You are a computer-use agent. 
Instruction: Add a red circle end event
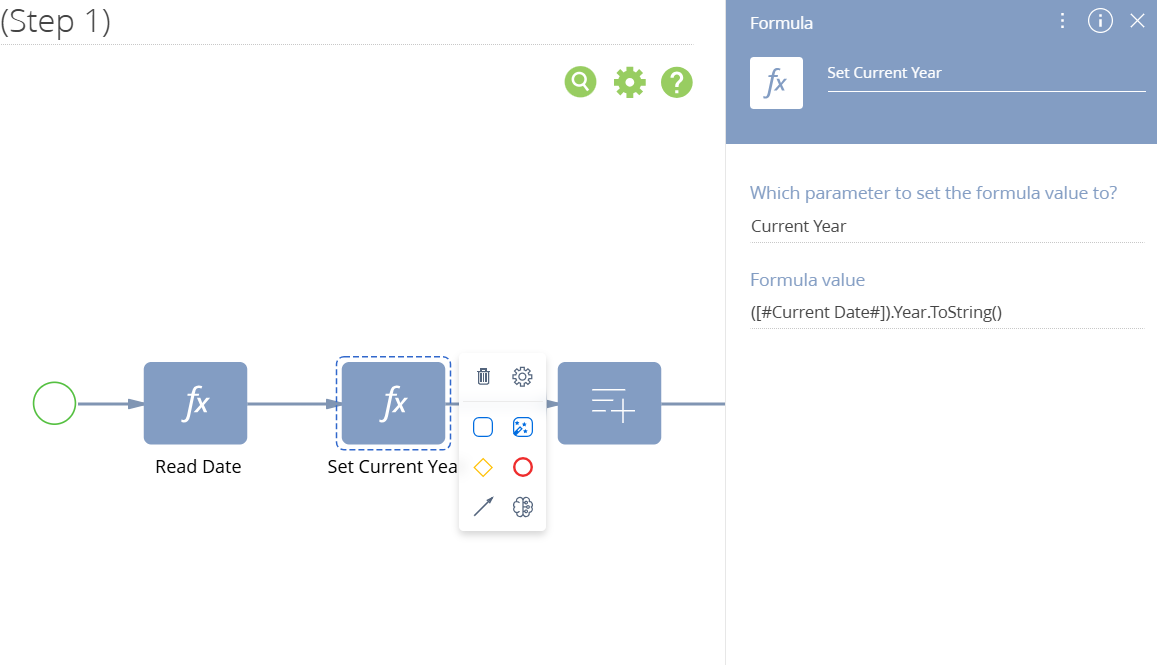tap(522, 467)
